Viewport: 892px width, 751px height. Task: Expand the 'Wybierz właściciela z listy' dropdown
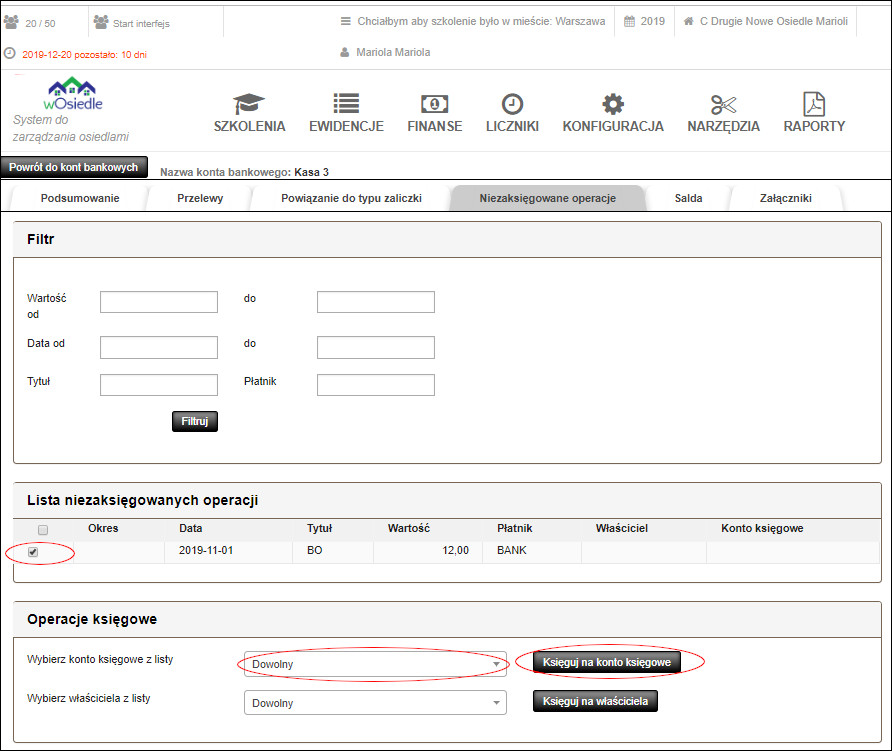pos(375,703)
